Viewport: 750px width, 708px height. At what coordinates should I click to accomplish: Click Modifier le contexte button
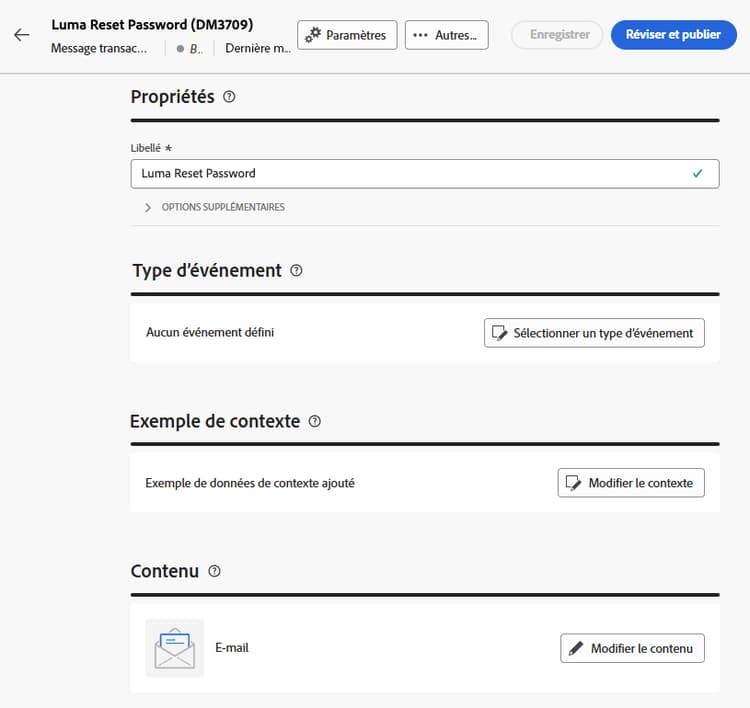(x=631, y=483)
